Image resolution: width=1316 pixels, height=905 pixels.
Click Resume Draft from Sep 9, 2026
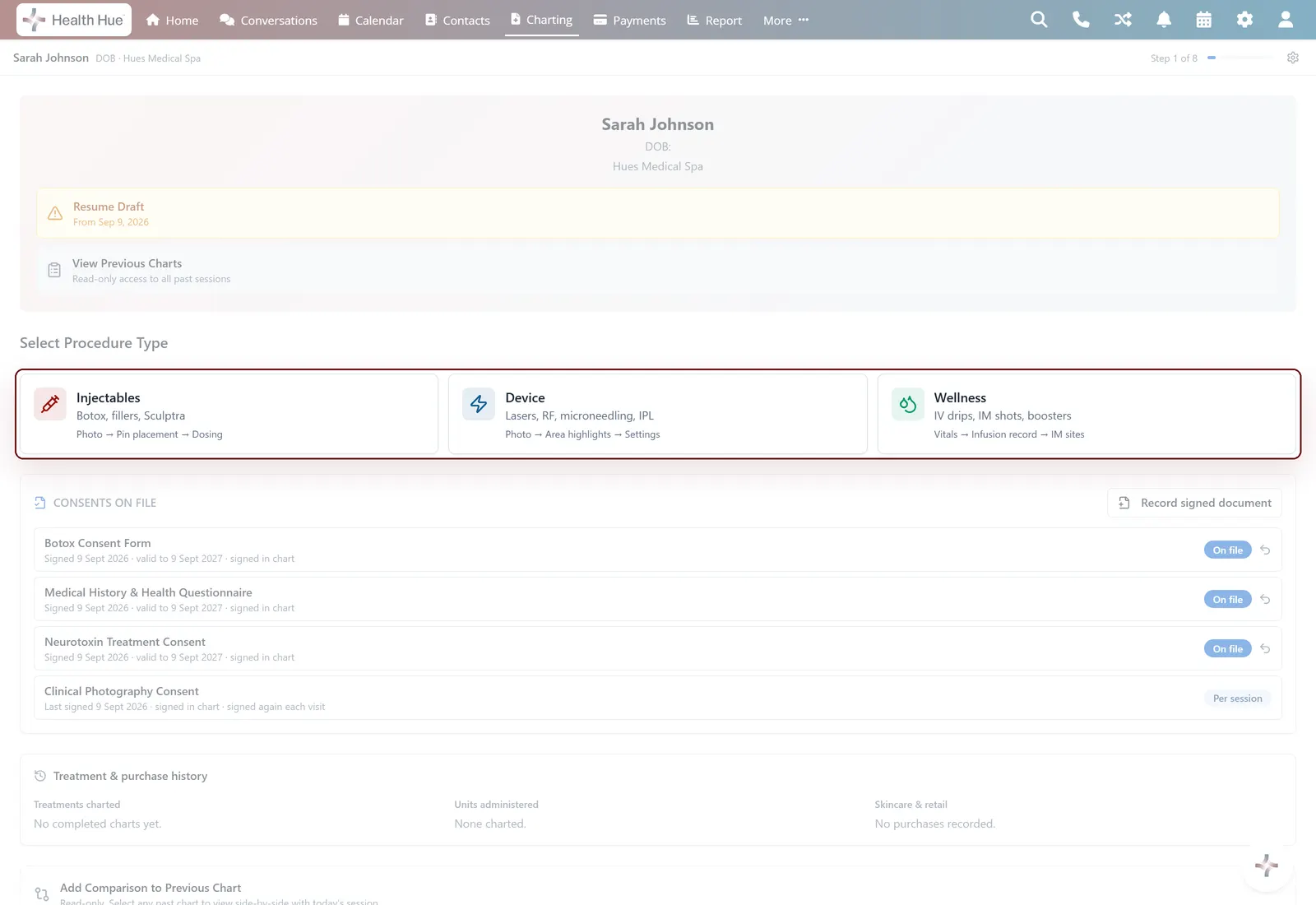click(x=658, y=214)
